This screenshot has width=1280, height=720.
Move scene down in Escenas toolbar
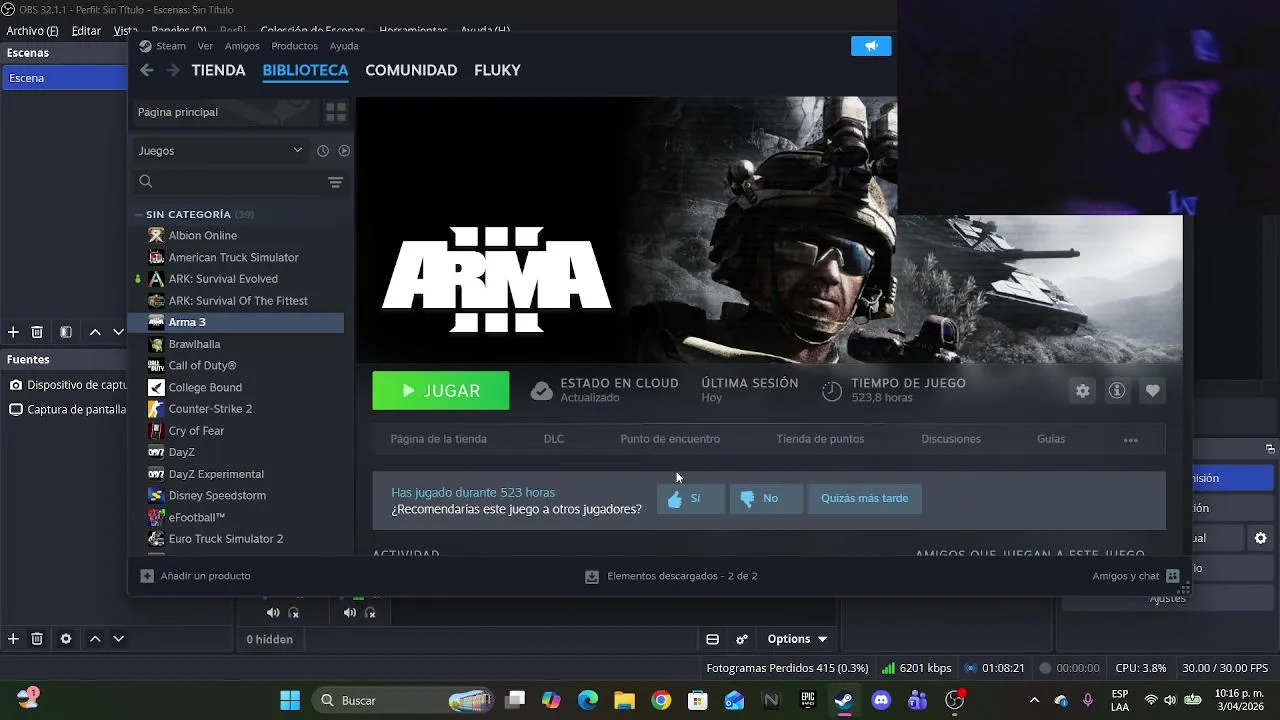[x=118, y=332]
